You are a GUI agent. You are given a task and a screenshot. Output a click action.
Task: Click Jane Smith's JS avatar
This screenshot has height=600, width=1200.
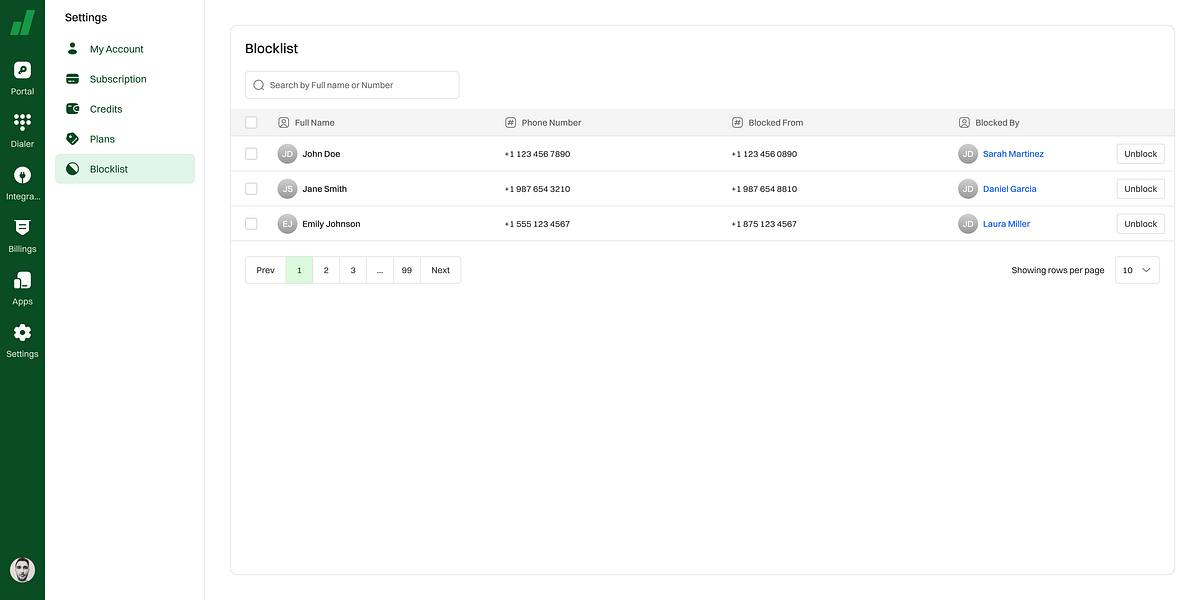tap(287, 189)
